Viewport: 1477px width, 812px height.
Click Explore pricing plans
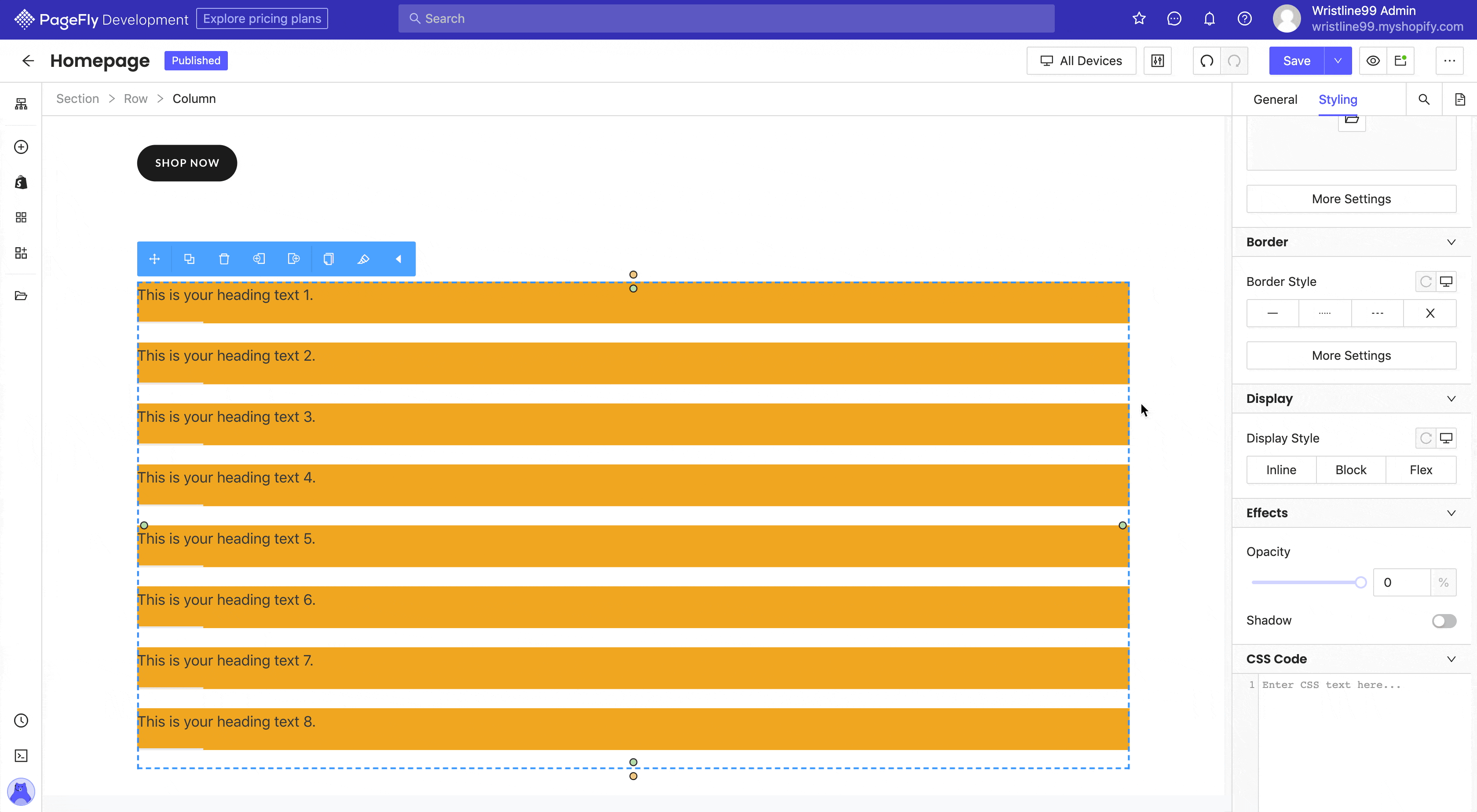point(262,18)
